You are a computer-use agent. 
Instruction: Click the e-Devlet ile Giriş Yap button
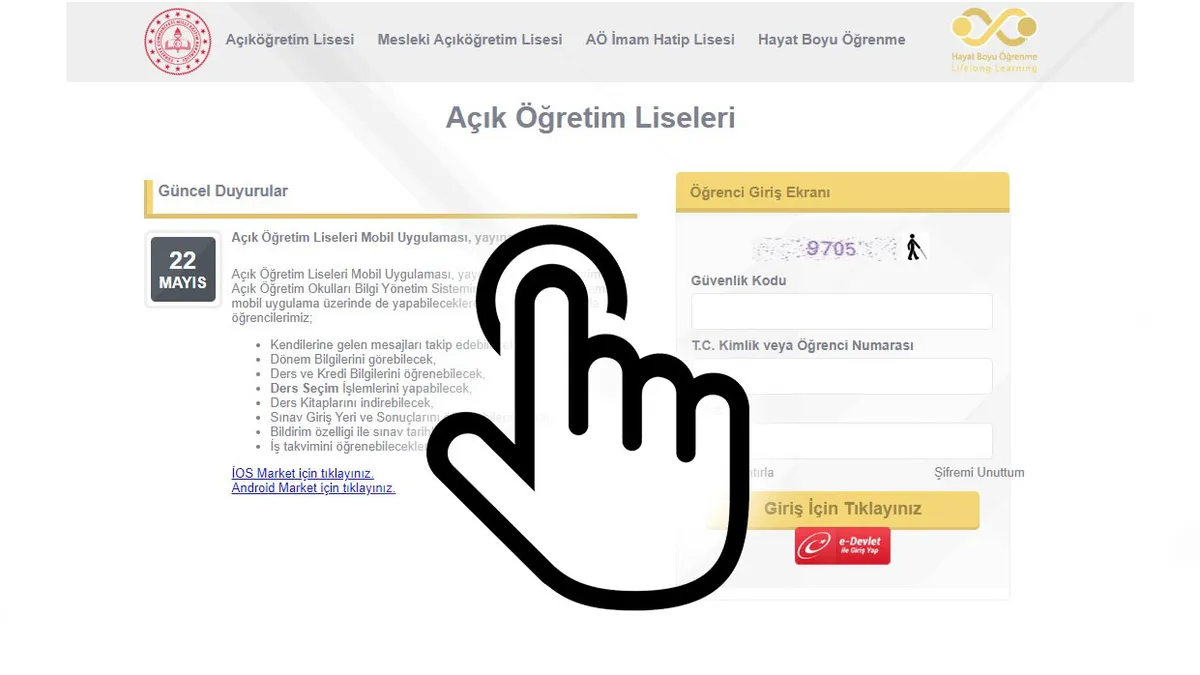point(842,545)
